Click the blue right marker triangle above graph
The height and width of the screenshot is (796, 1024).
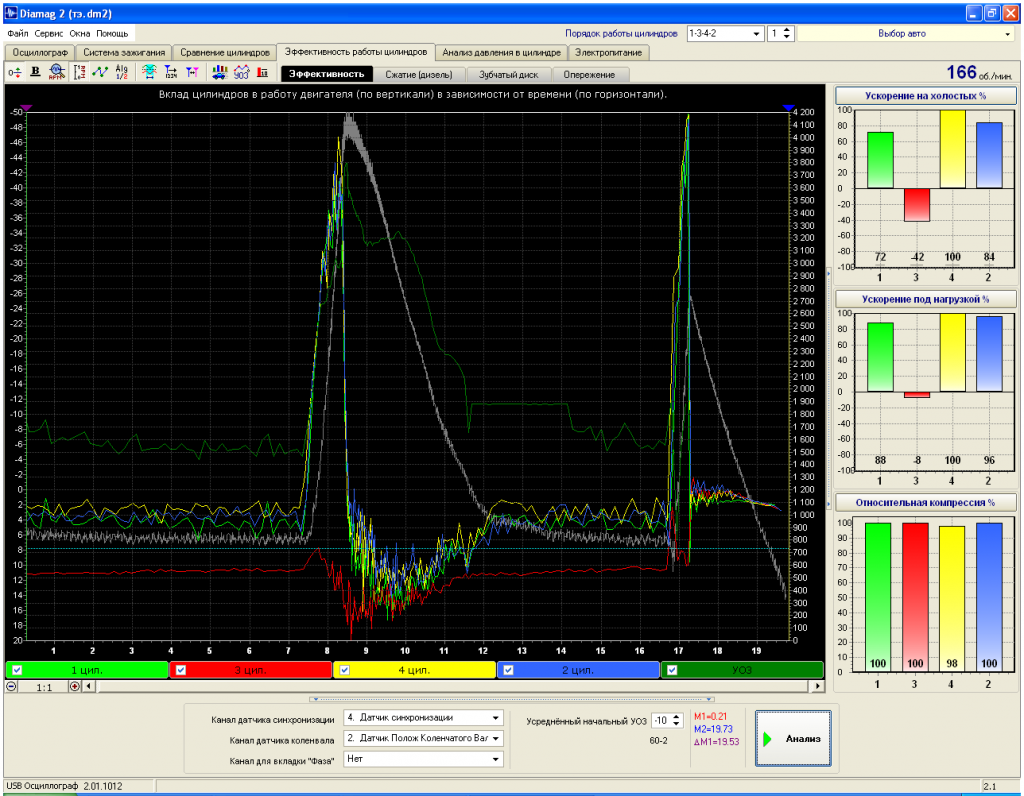pos(788,107)
